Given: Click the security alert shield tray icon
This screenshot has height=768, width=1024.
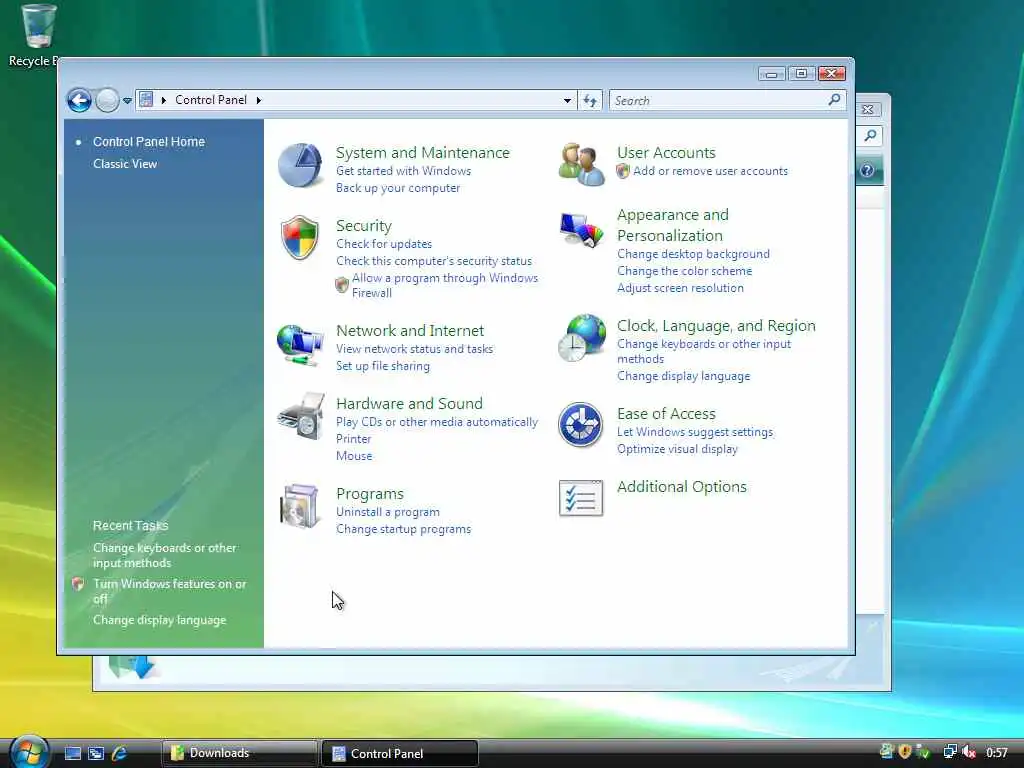Looking at the screenshot, I should [904, 752].
